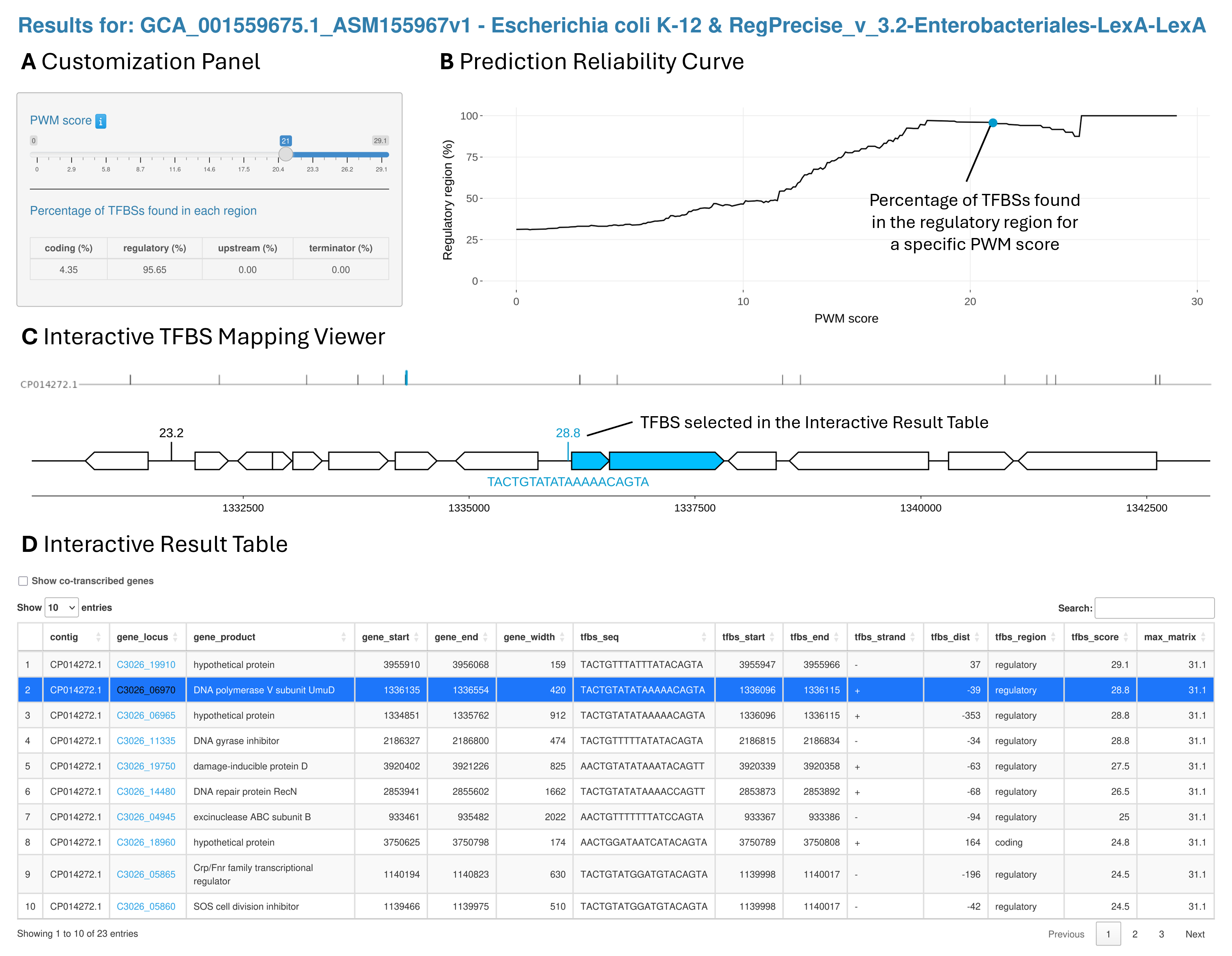The width and height of the screenshot is (1232, 956).
Task: Click the contig column sort arrows
Action: click(x=98, y=637)
